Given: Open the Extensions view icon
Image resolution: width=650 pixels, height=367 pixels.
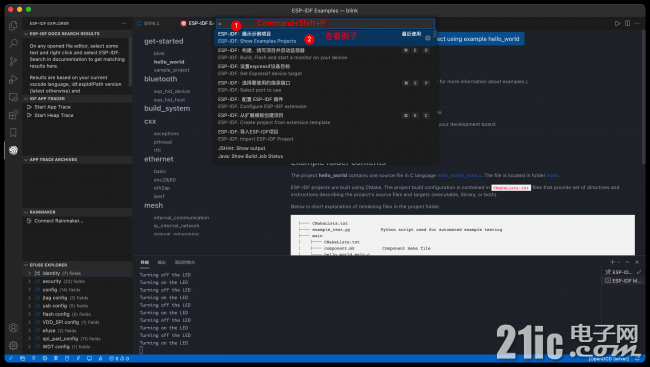Looking at the screenshot, I should pos(13,115).
